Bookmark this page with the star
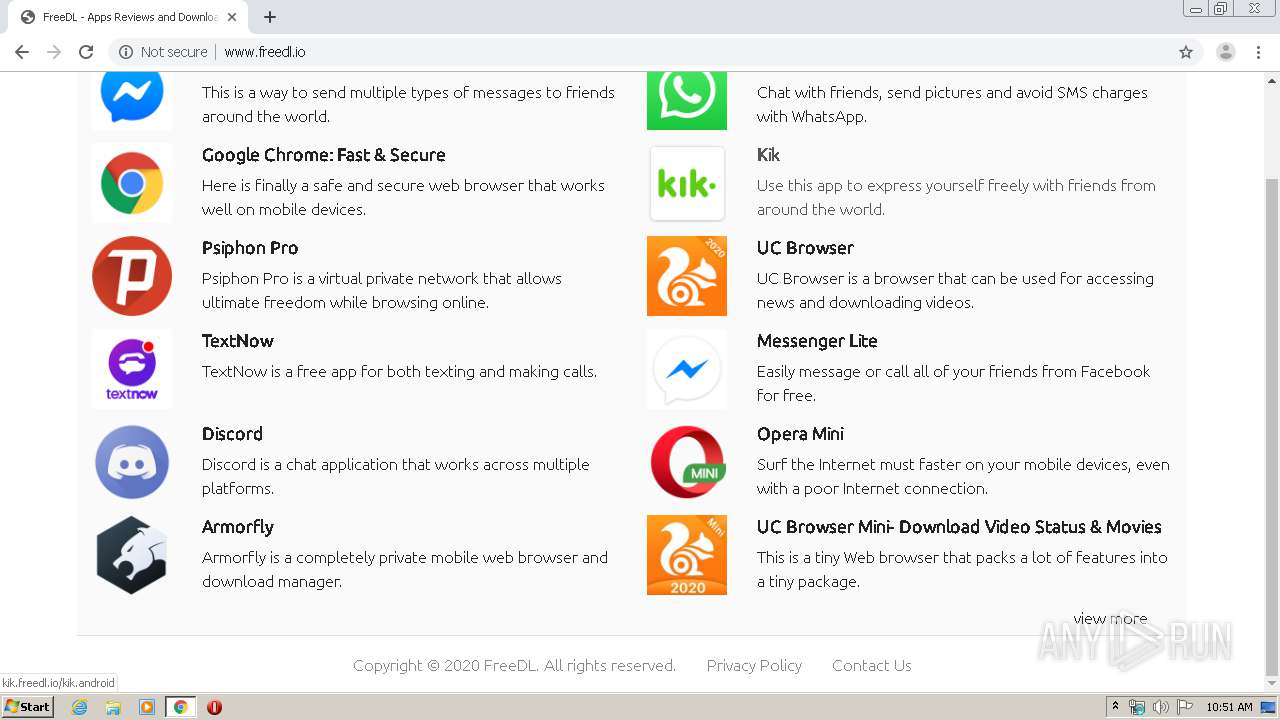Viewport: 1280px width, 720px height. point(1186,52)
